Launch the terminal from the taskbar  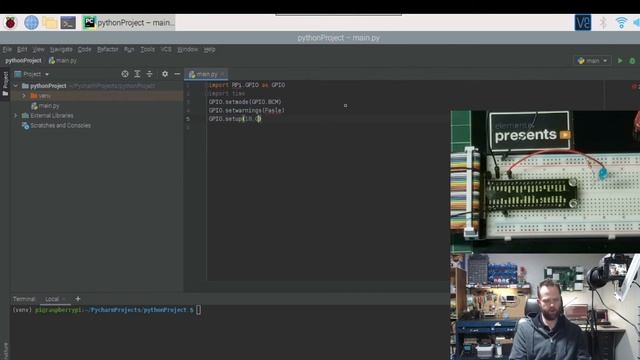click(x=68, y=23)
